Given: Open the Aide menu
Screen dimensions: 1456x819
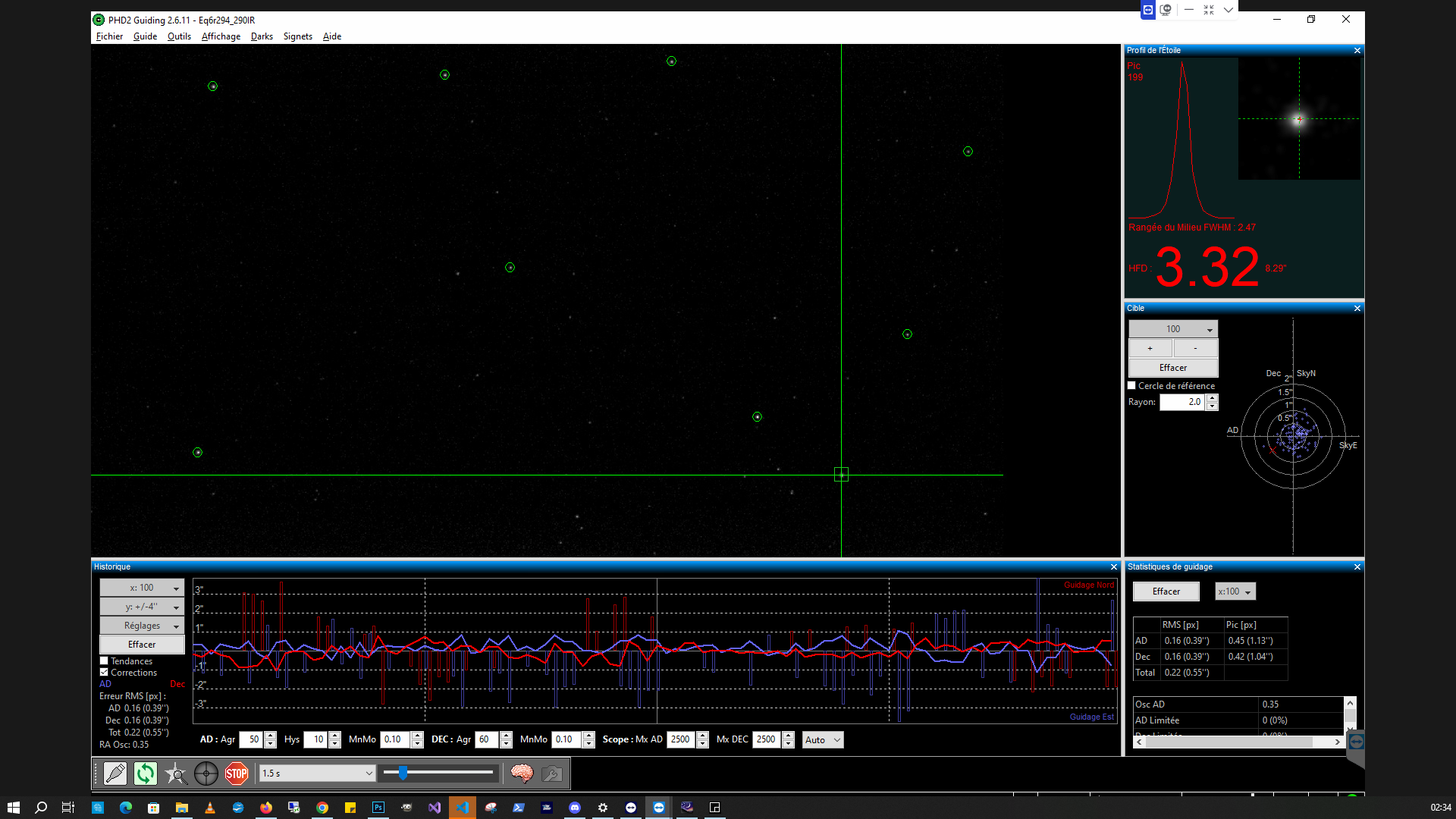Looking at the screenshot, I should pyautogui.click(x=332, y=36).
